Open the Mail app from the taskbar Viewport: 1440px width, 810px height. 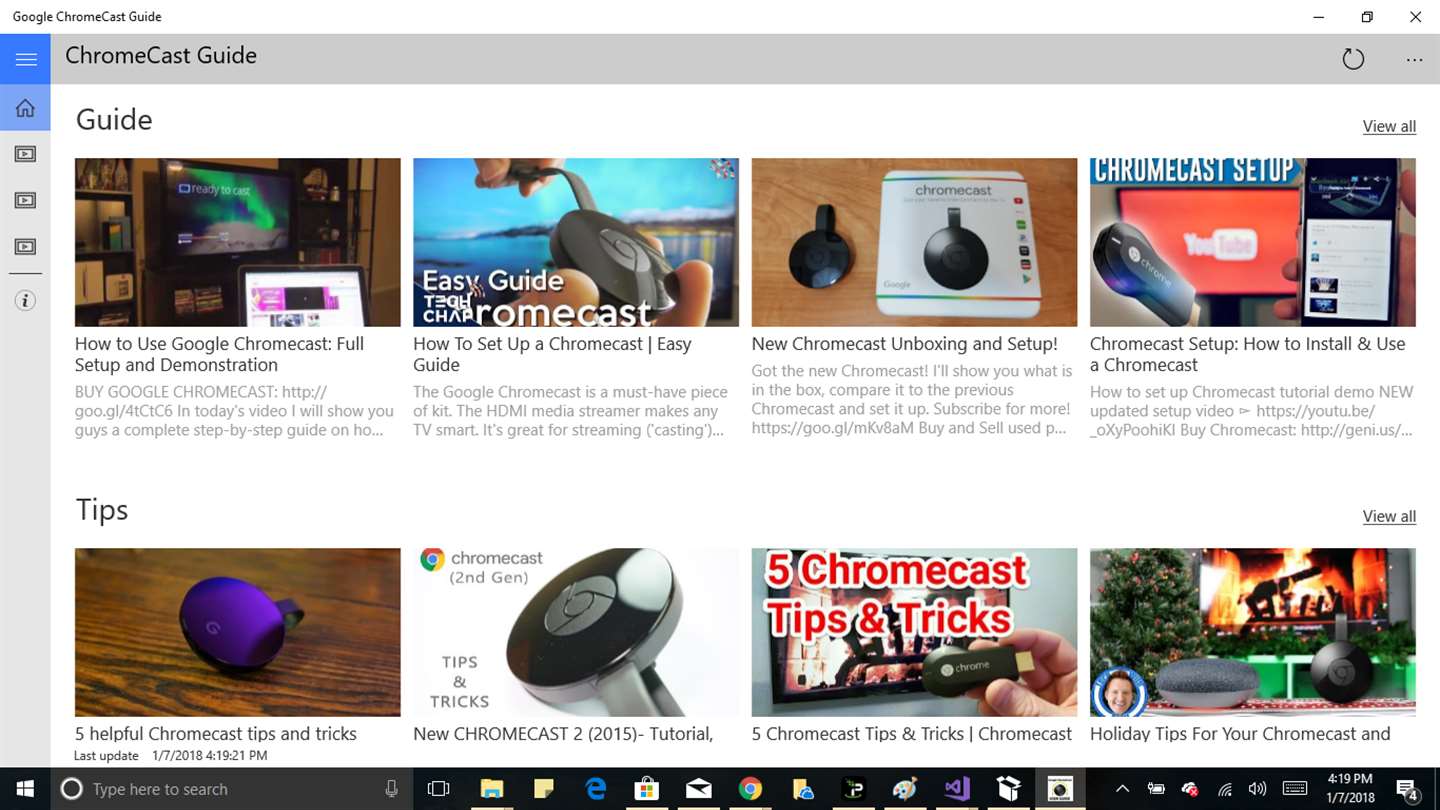[x=699, y=789]
